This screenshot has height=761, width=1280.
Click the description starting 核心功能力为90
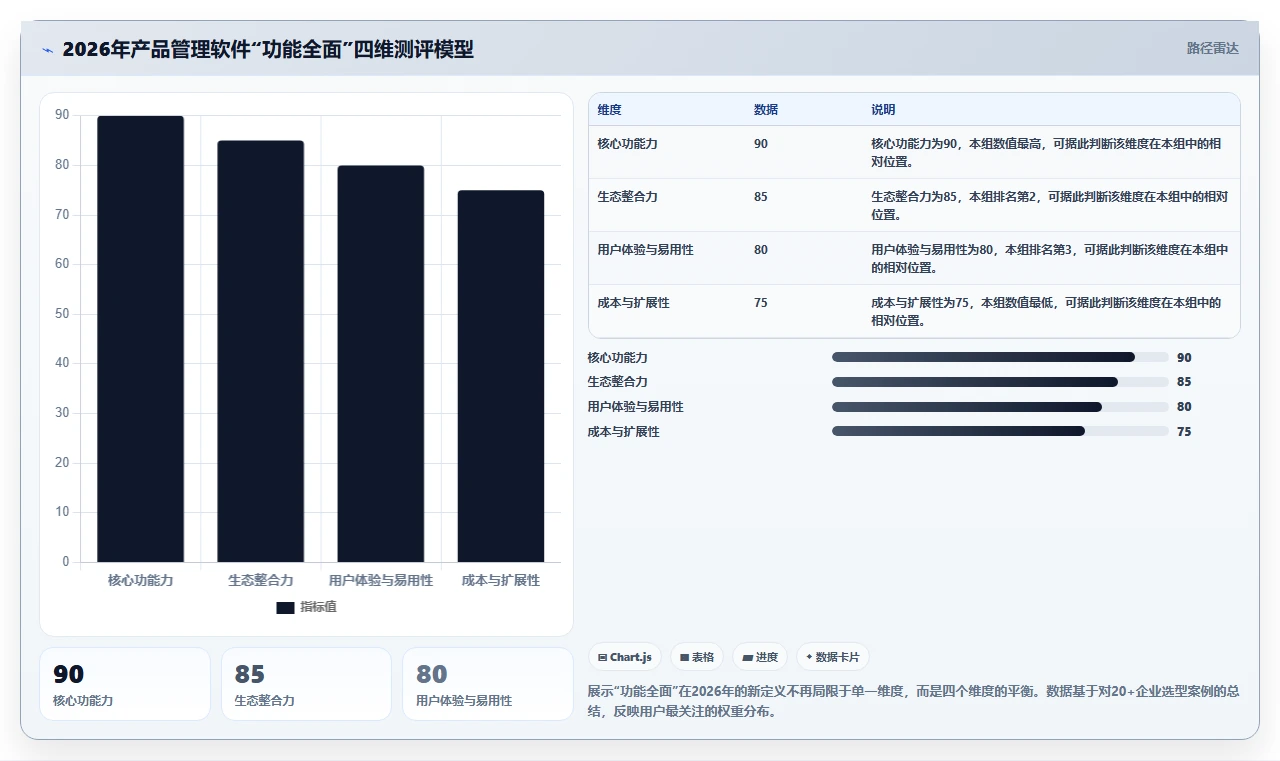click(x=1046, y=153)
